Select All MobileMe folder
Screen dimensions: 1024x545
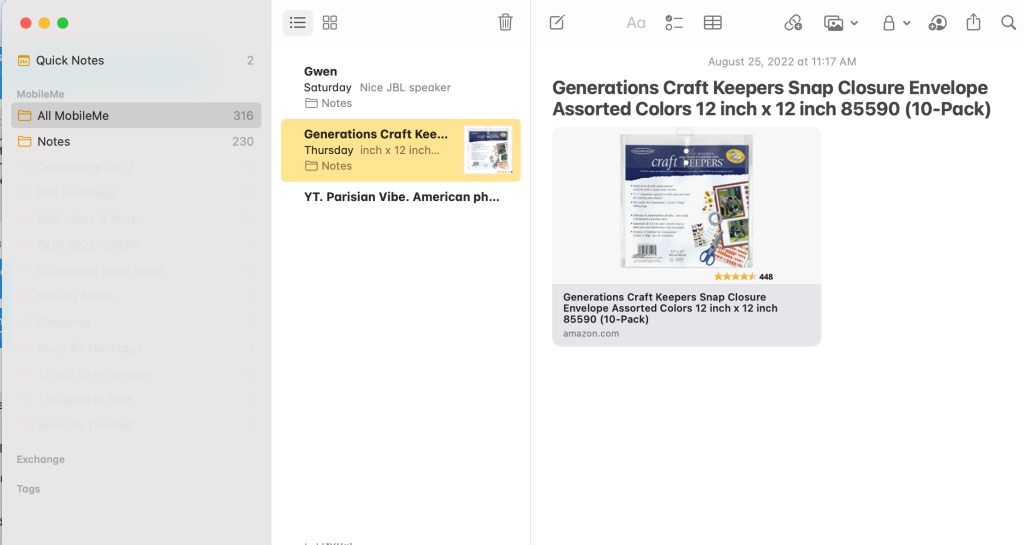[136, 116]
